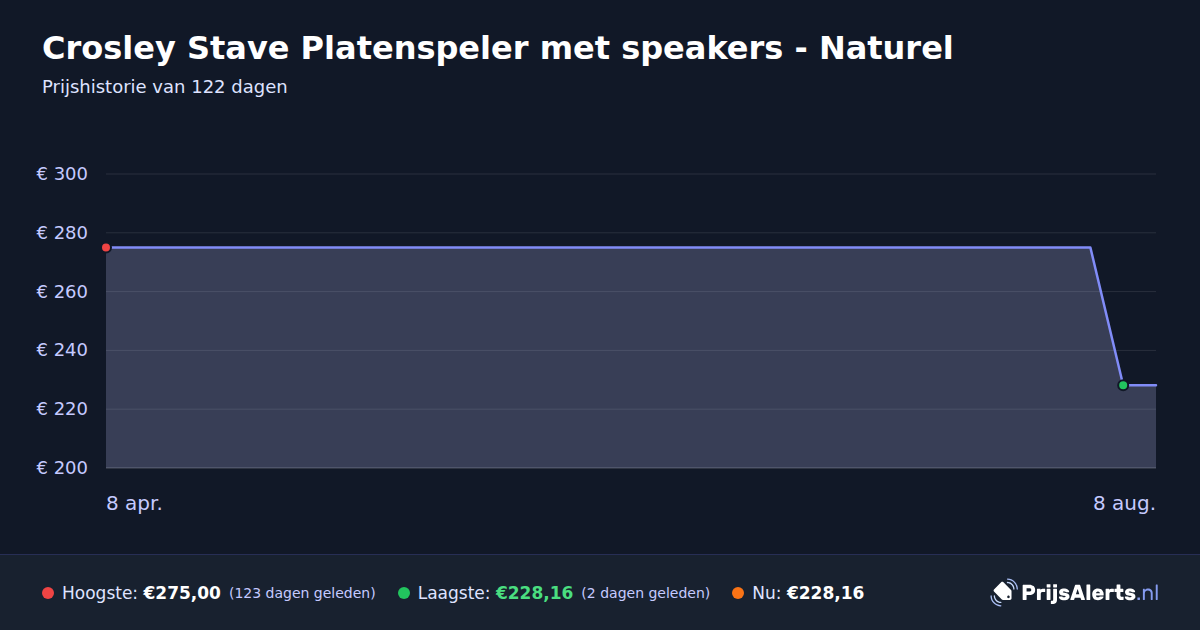
Task: Click the orange current-price dot in legend
Action: point(738,593)
